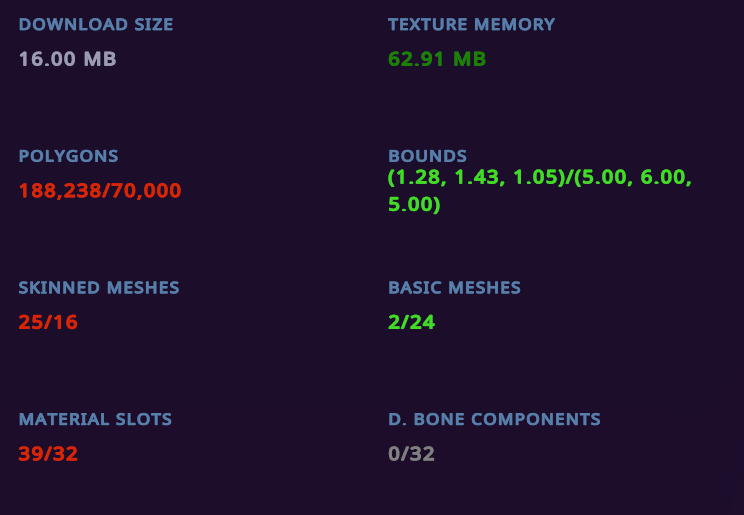Image resolution: width=744 pixels, height=515 pixels.
Task: Select the green bounds dimensions first line
Action: coord(540,178)
